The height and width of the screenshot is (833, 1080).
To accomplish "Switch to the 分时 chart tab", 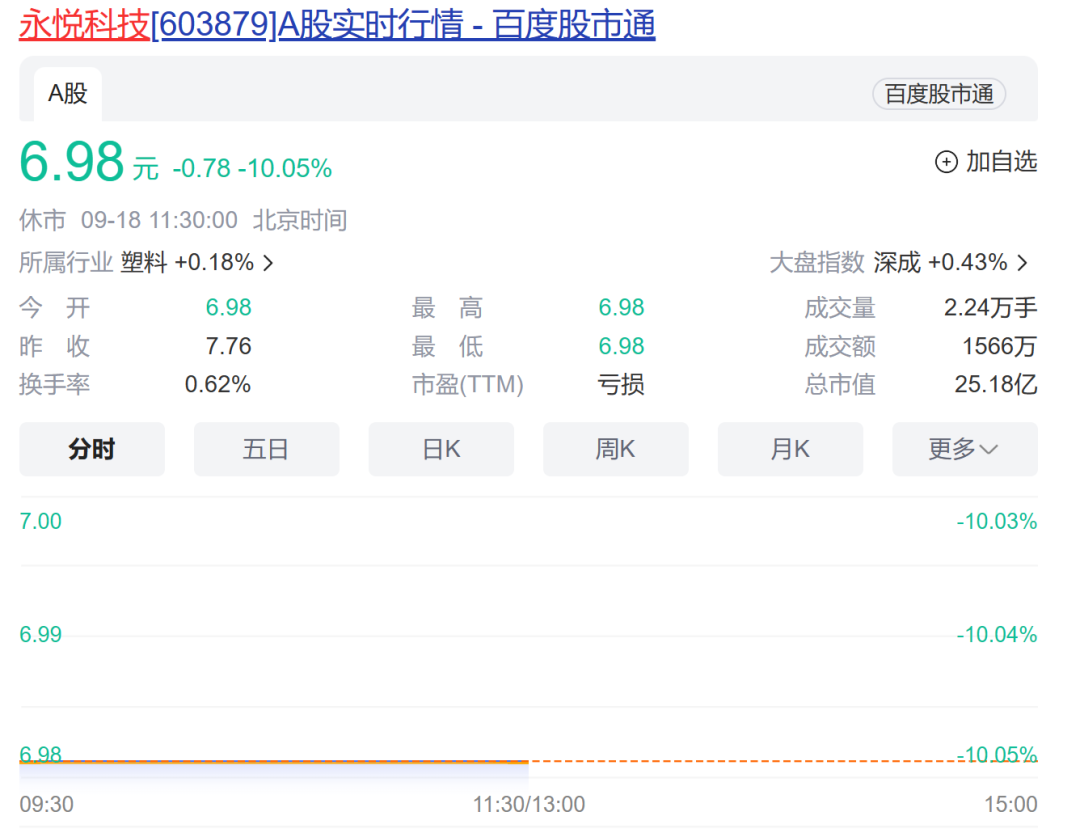I will coord(92,449).
